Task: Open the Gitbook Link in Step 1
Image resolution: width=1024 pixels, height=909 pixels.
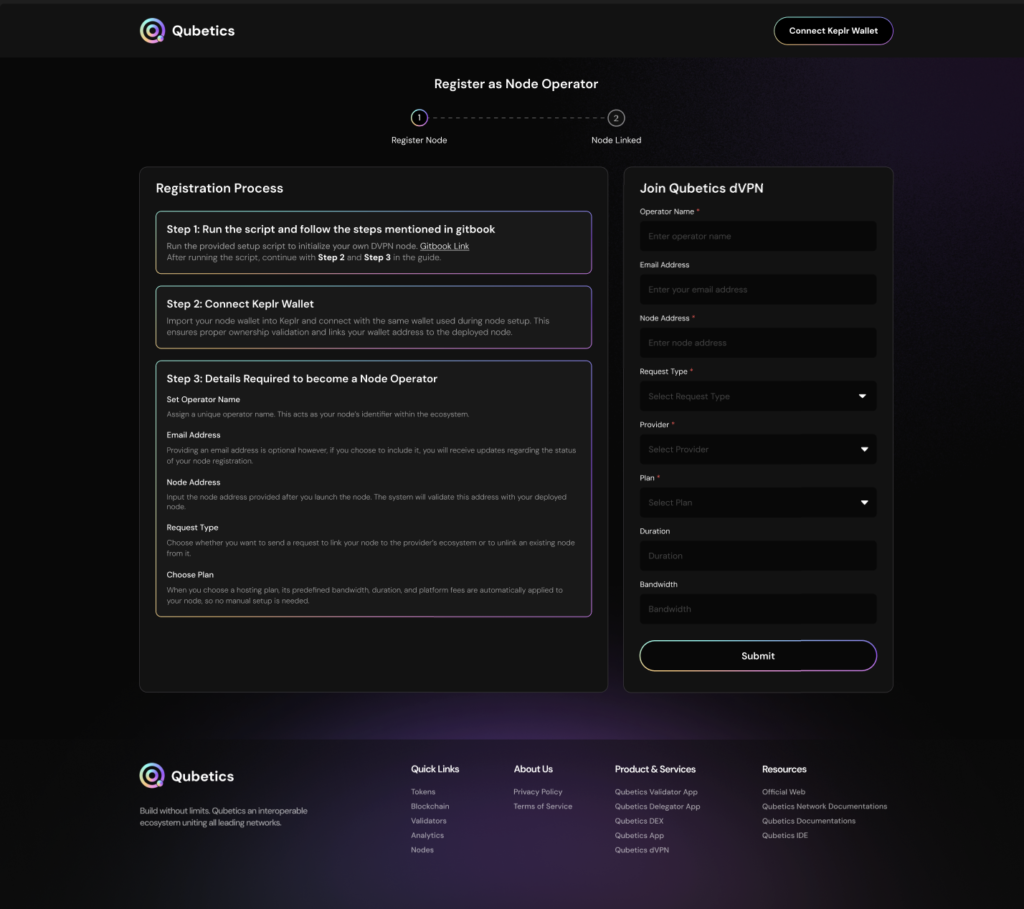Action: click(x=444, y=246)
